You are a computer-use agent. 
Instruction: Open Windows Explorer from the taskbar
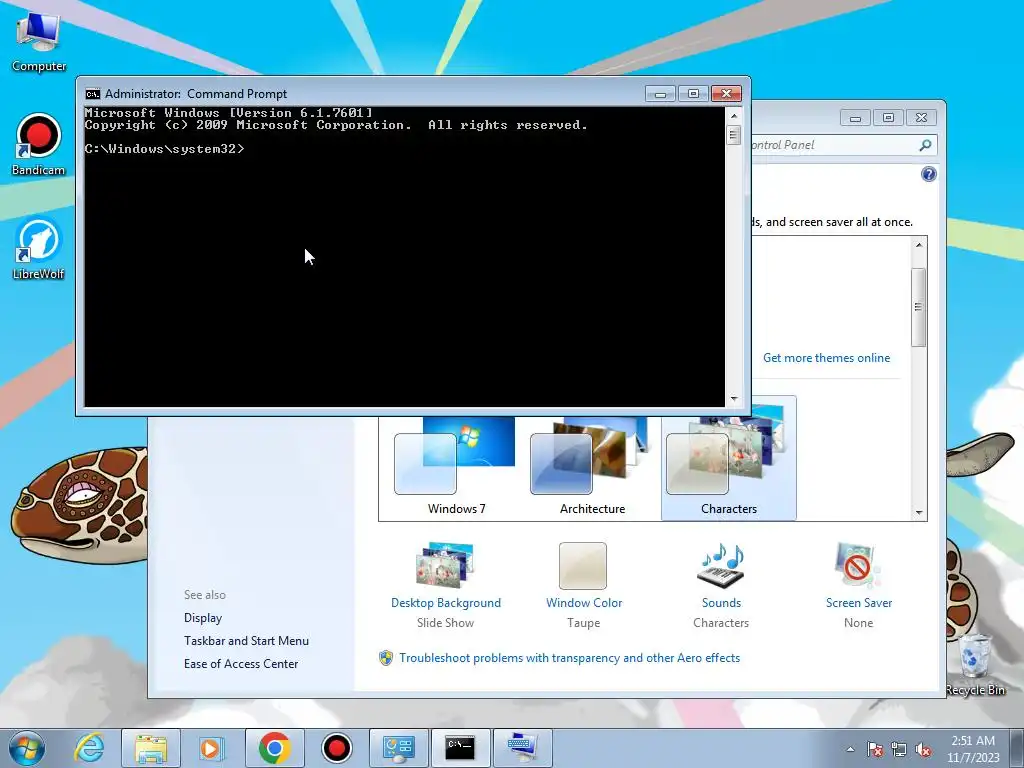(x=151, y=748)
